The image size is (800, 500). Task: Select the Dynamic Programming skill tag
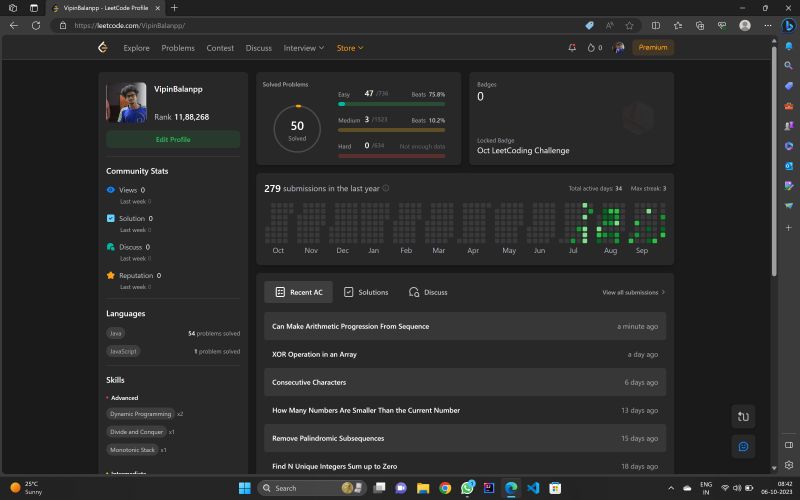pos(141,414)
